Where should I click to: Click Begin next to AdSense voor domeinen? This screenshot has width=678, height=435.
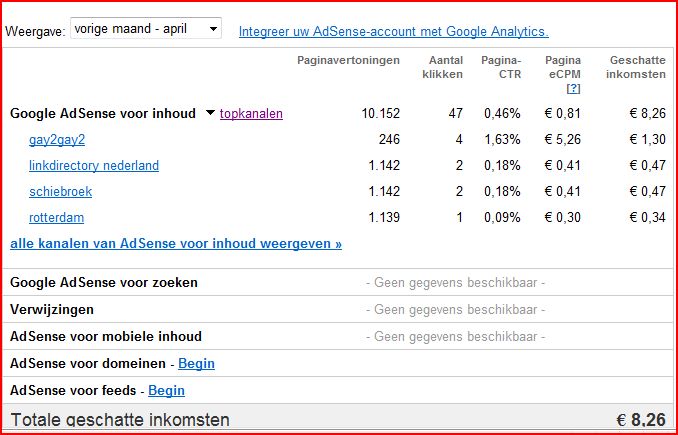pos(196,364)
